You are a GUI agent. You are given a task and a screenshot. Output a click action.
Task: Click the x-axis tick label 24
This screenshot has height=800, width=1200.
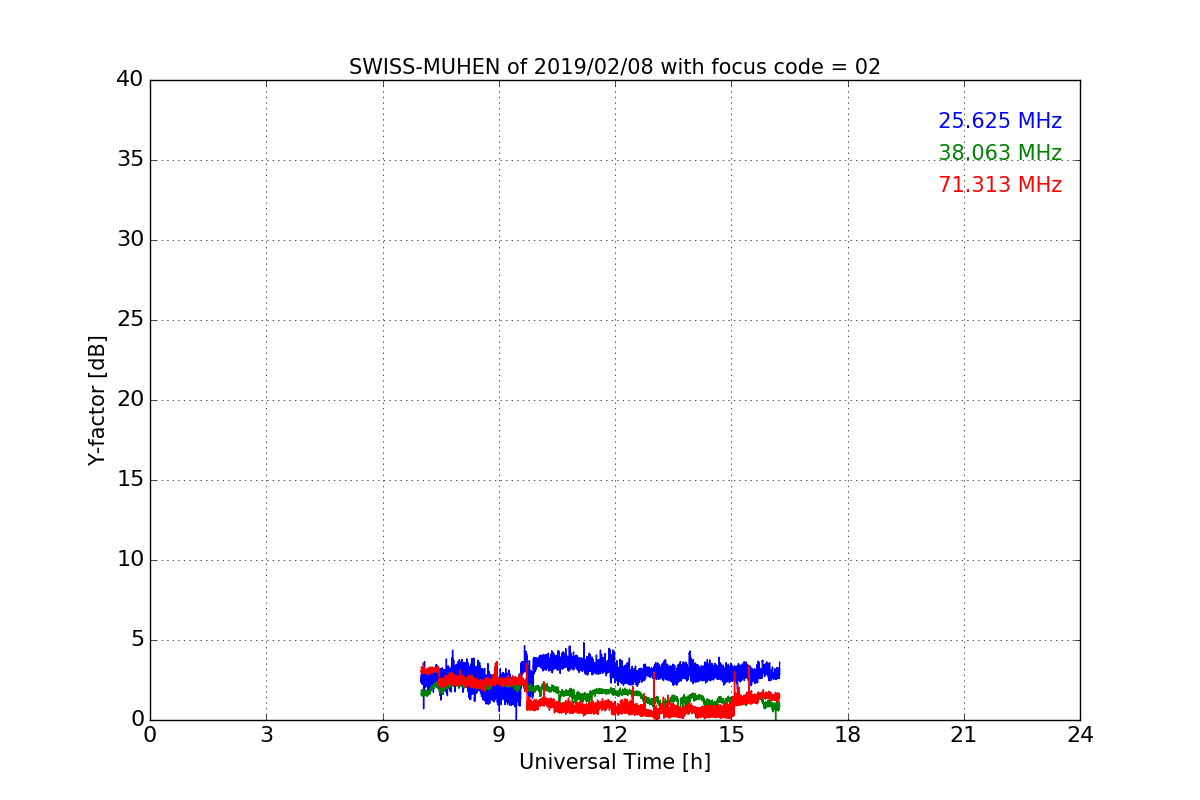pos(1080,735)
